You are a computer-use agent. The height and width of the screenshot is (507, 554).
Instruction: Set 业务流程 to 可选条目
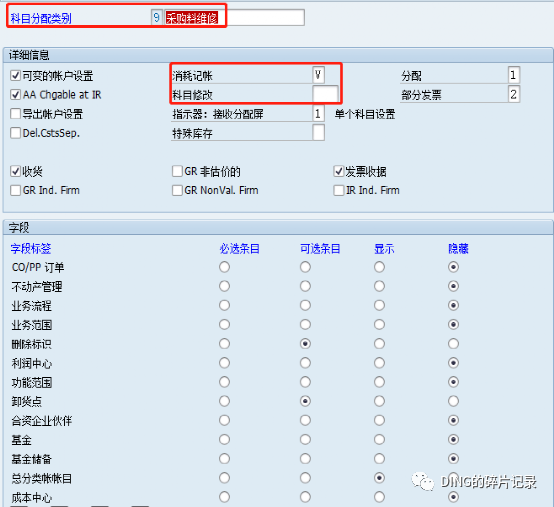tap(305, 305)
